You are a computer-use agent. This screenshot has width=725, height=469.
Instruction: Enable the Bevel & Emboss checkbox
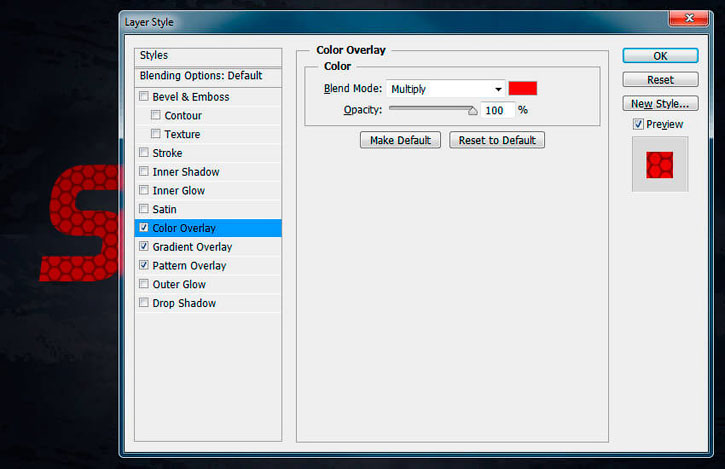point(144,96)
